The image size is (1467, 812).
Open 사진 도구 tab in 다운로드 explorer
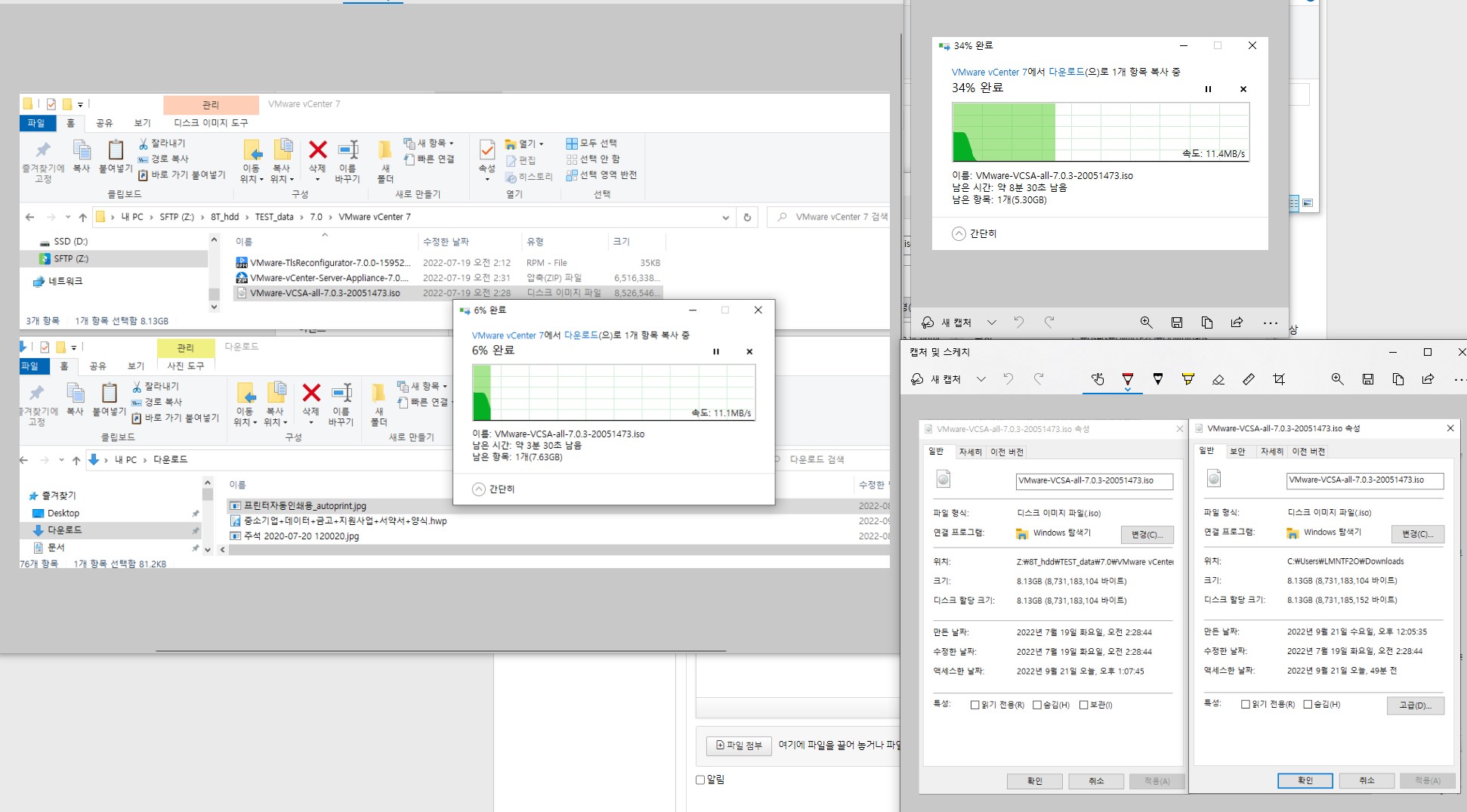(x=186, y=366)
